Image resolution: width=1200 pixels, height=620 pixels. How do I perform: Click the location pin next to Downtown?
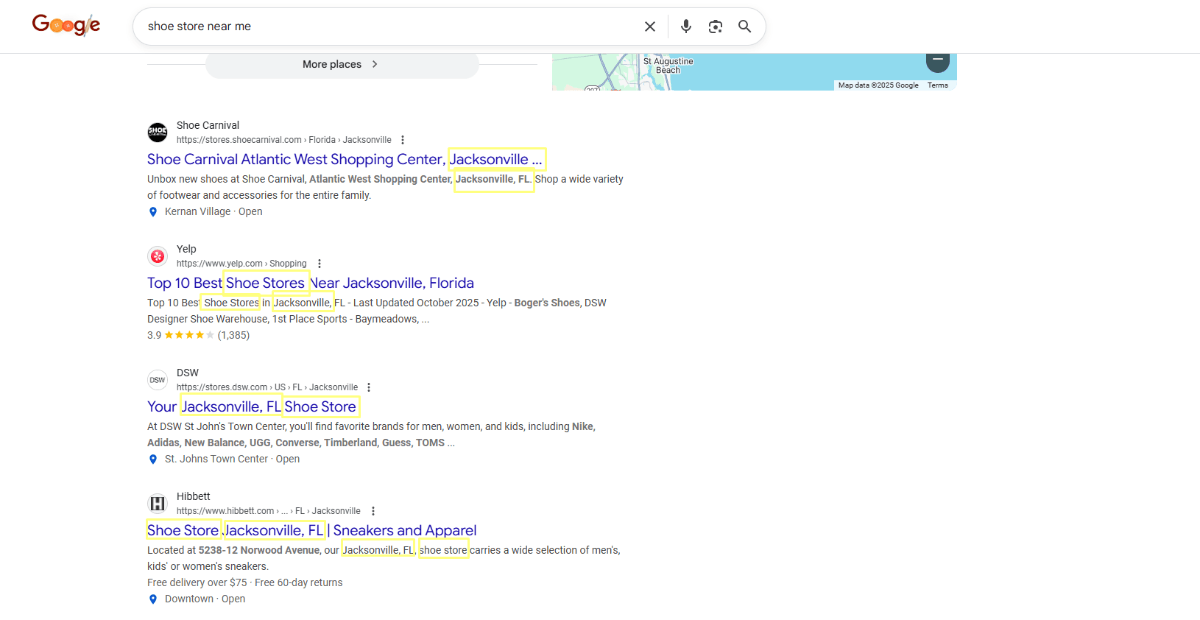(x=153, y=598)
